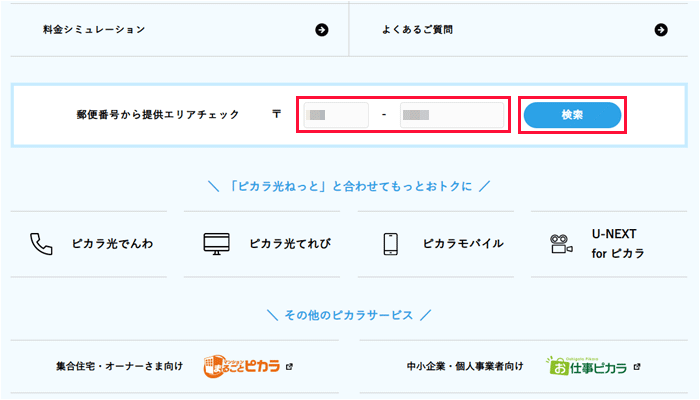Click the telephone handset icon
The image size is (700, 400).
[41, 243]
